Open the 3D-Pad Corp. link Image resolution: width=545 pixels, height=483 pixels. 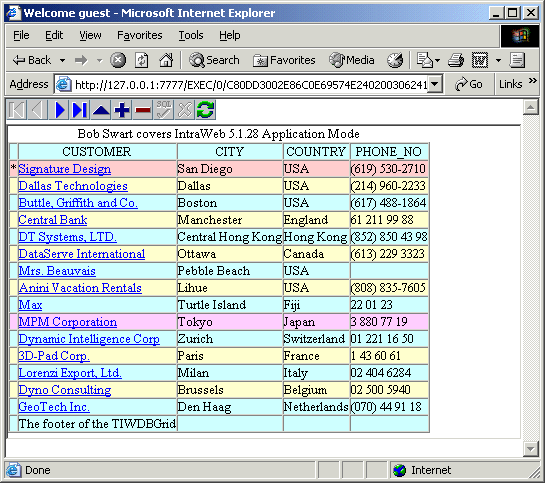click(x=54, y=356)
